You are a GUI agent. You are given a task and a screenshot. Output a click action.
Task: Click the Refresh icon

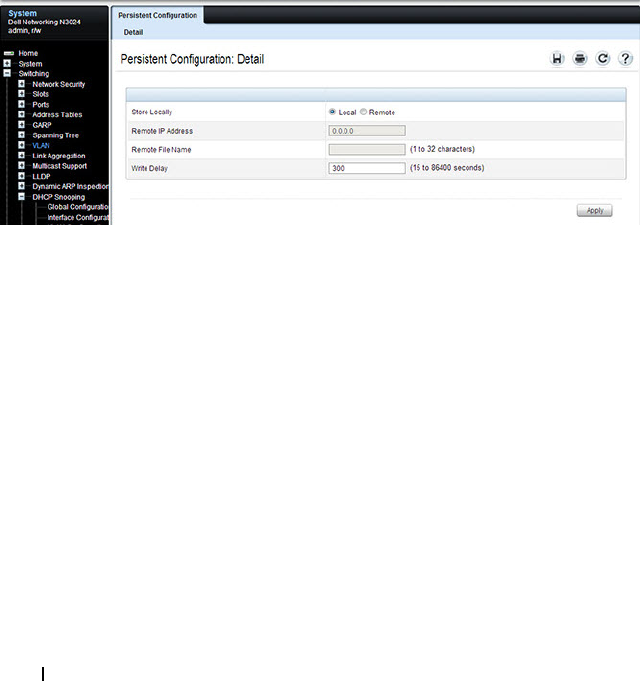click(x=602, y=58)
